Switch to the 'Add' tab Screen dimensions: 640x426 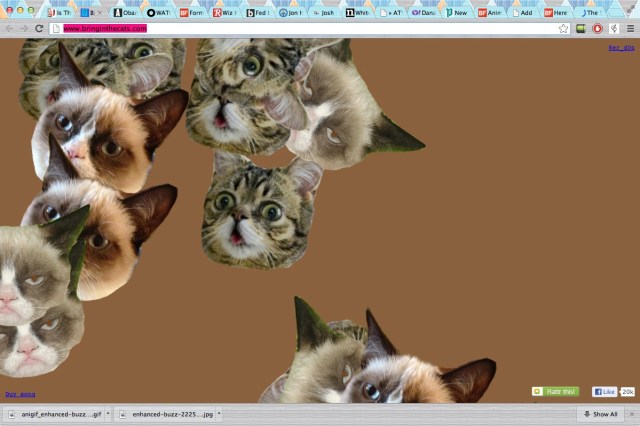tap(522, 13)
